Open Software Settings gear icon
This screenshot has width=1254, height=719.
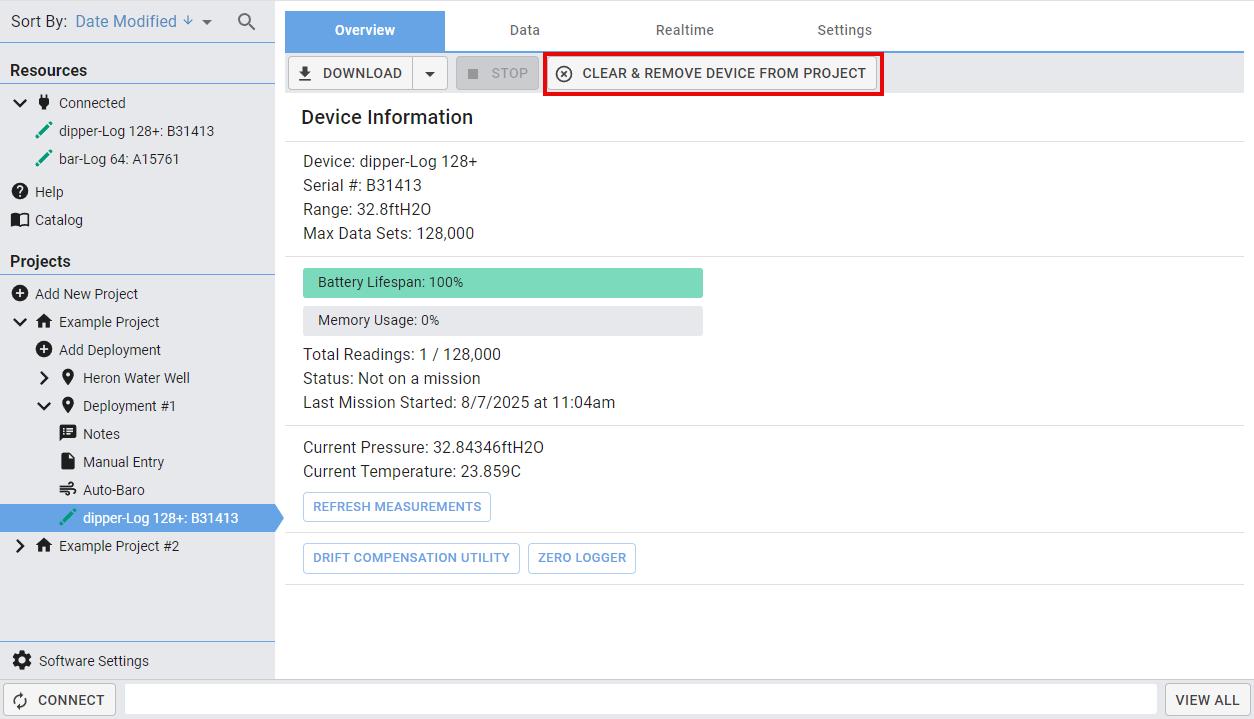click(22, 661)
